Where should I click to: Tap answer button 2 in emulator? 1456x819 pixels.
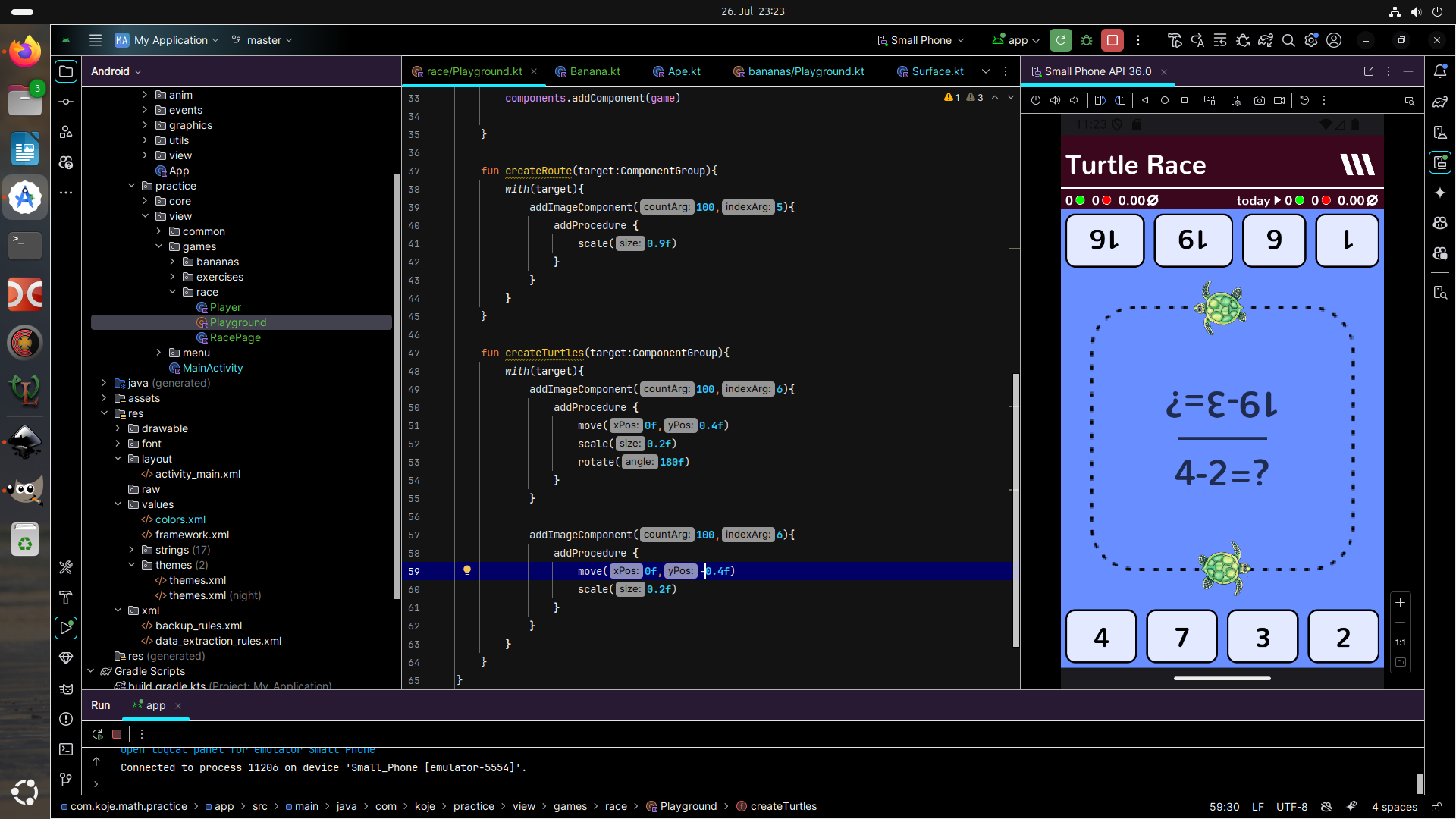point(1342,637)
